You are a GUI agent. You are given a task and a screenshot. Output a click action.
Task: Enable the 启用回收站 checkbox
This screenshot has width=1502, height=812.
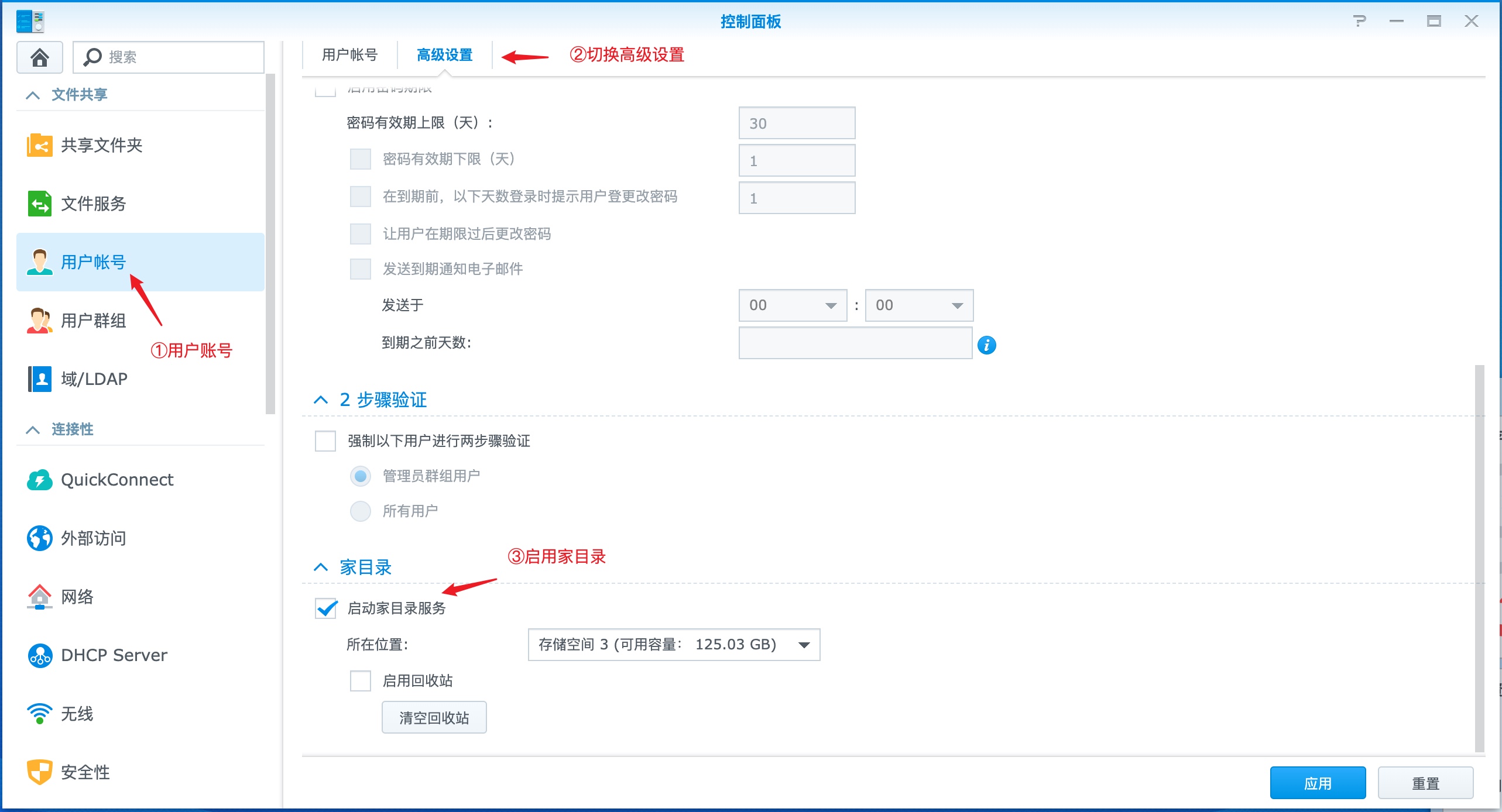click(360, 681)
